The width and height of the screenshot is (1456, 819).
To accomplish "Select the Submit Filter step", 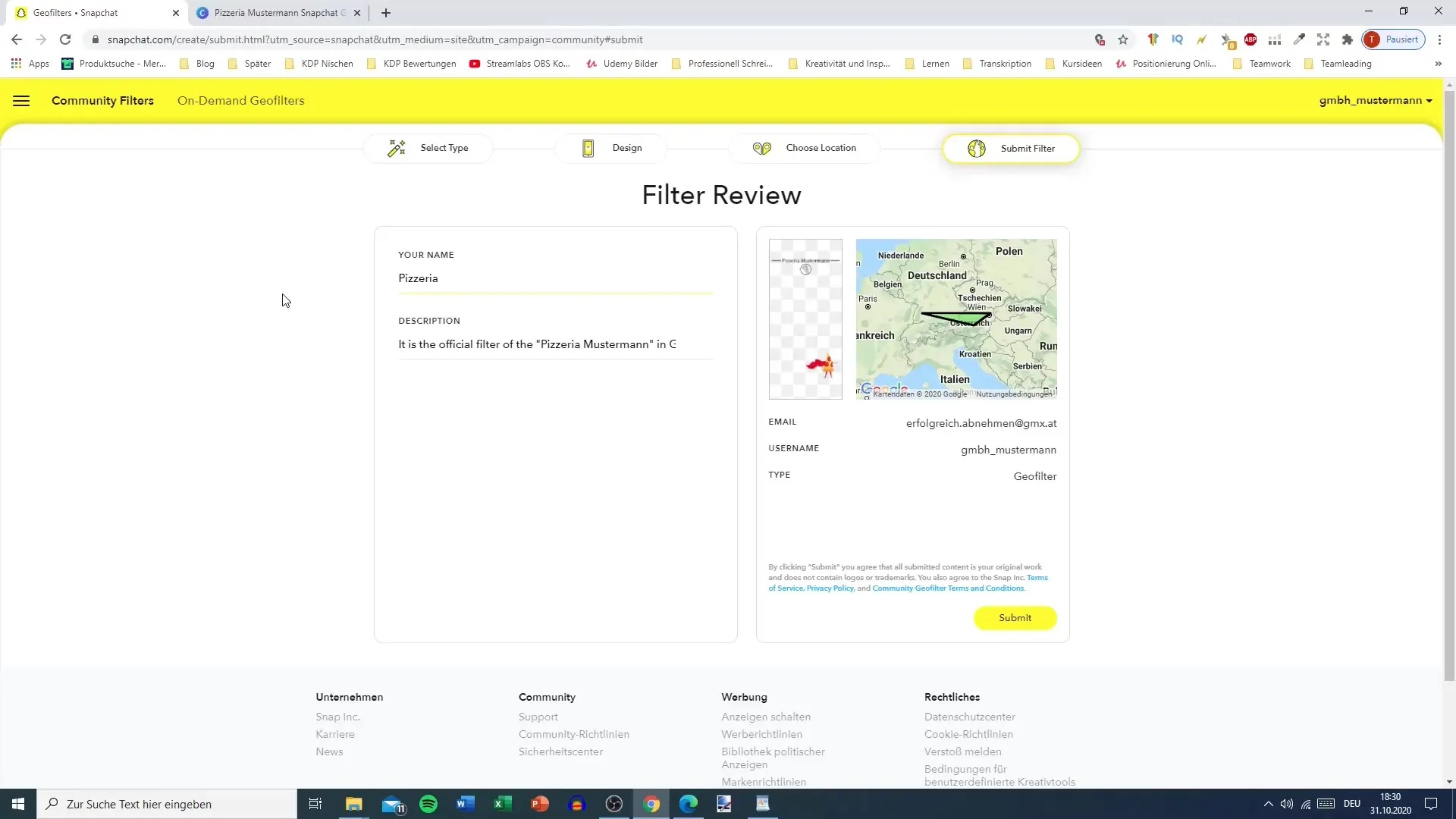I will (1011, 149).
